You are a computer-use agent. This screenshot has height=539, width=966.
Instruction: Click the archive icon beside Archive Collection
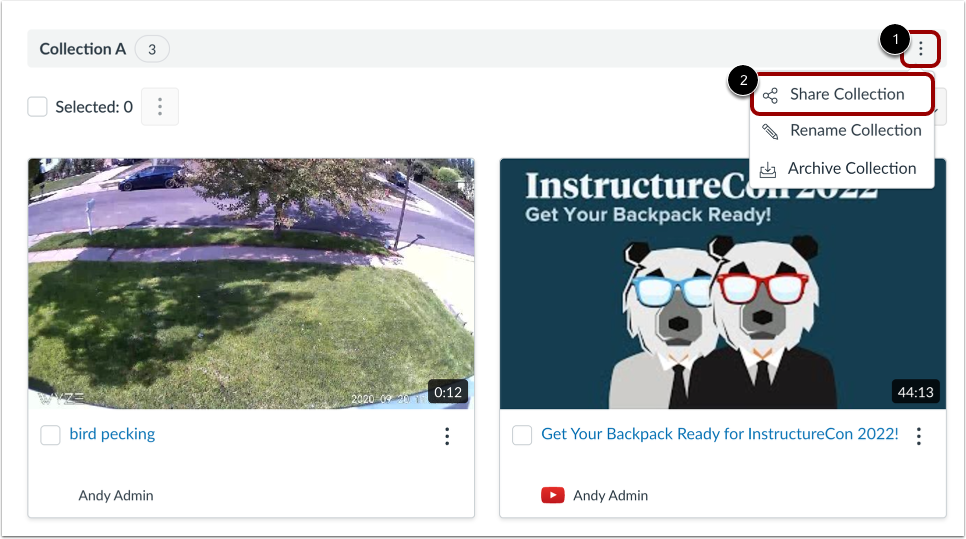point(768,169)
